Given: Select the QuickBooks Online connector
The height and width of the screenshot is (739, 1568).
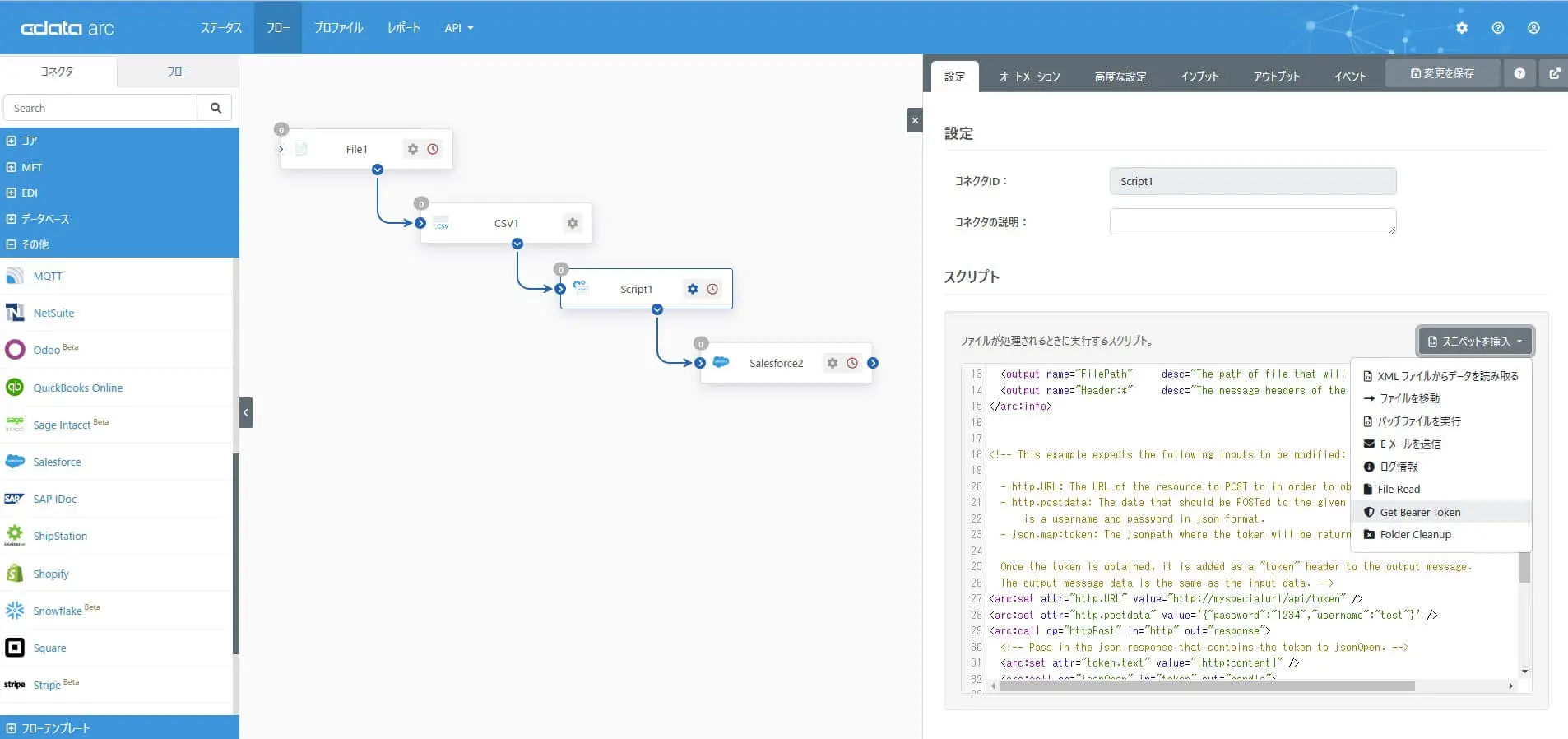Looking at the screenshot, I should click(x=116, y=388).
